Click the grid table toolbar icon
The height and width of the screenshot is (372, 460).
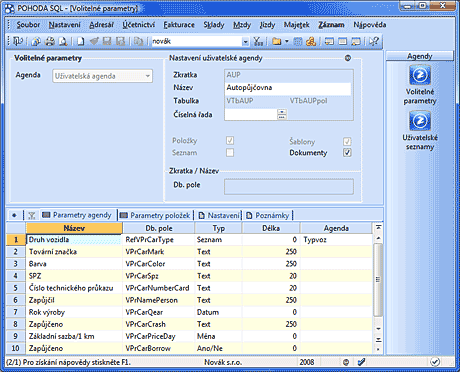(x=298, y=41)
